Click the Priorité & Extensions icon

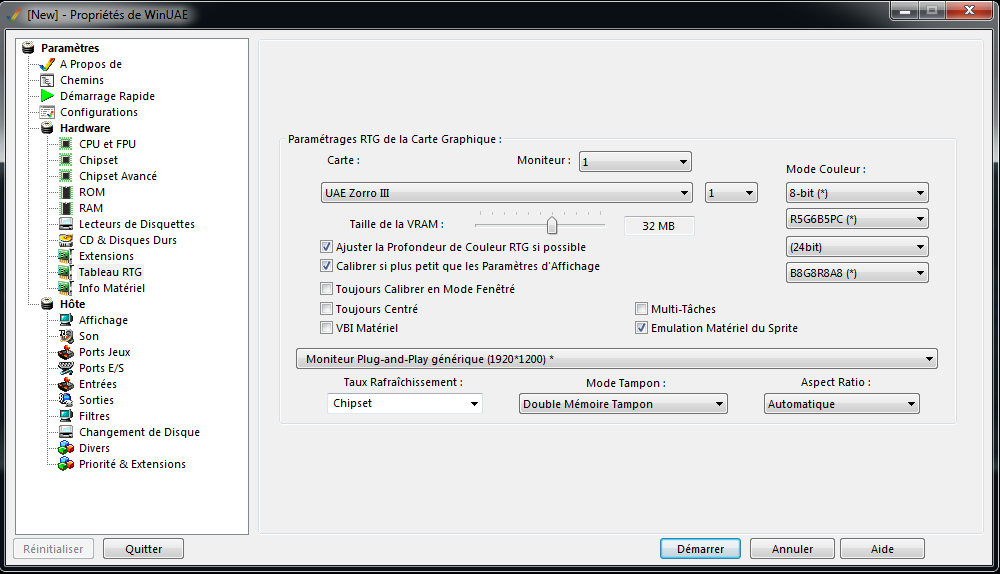pos(66,464)
